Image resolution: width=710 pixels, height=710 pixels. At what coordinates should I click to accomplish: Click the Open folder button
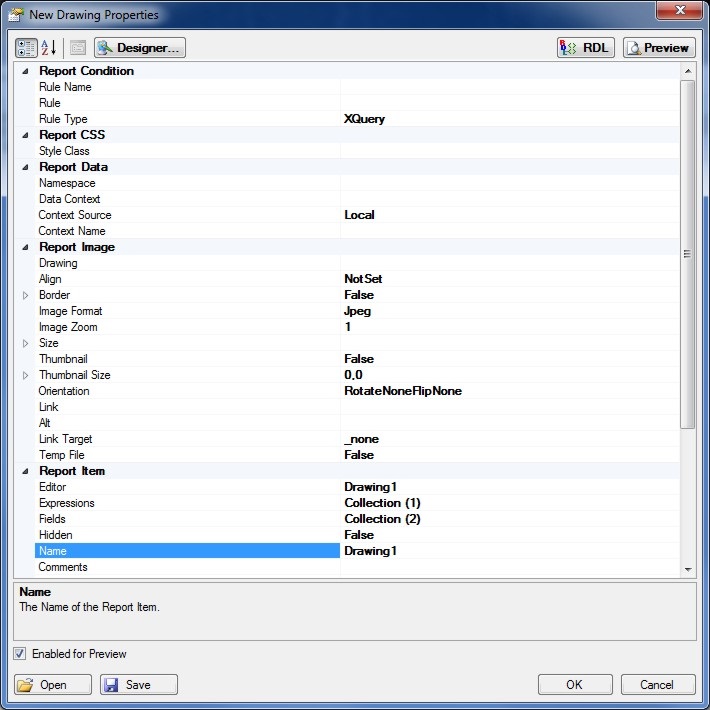pyautogui.click(x=53, y=685)
